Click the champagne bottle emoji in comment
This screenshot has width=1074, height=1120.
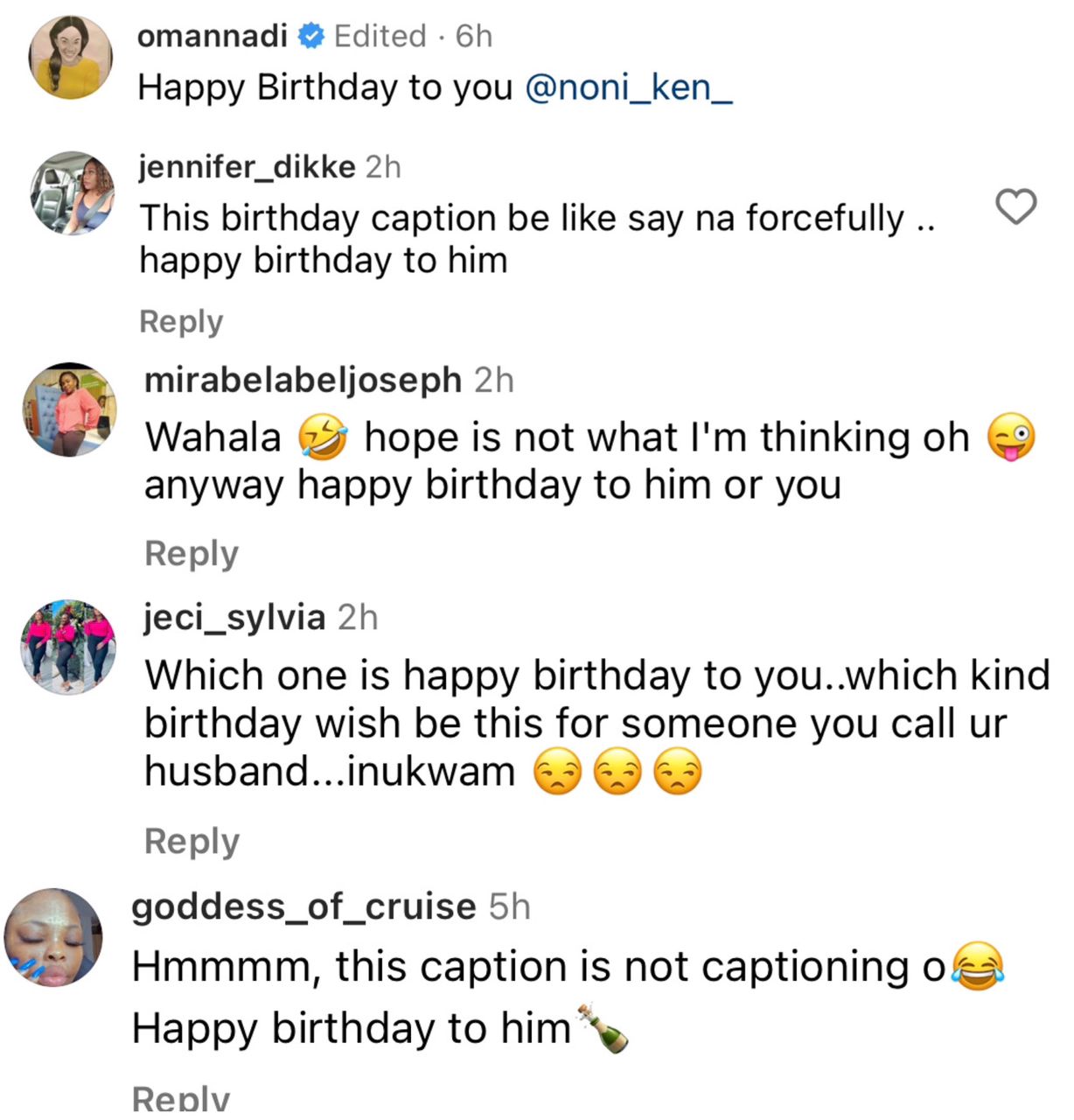click(x=603, y=1028)
